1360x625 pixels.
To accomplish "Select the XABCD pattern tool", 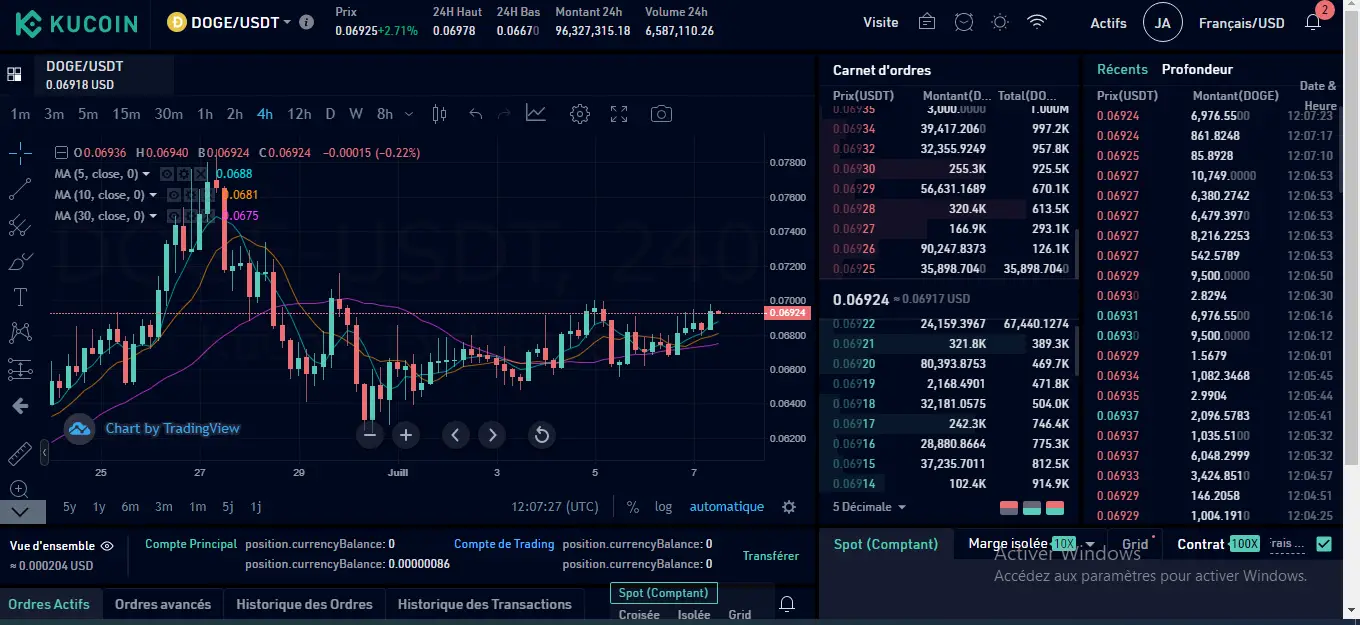I will coord(20,332).
